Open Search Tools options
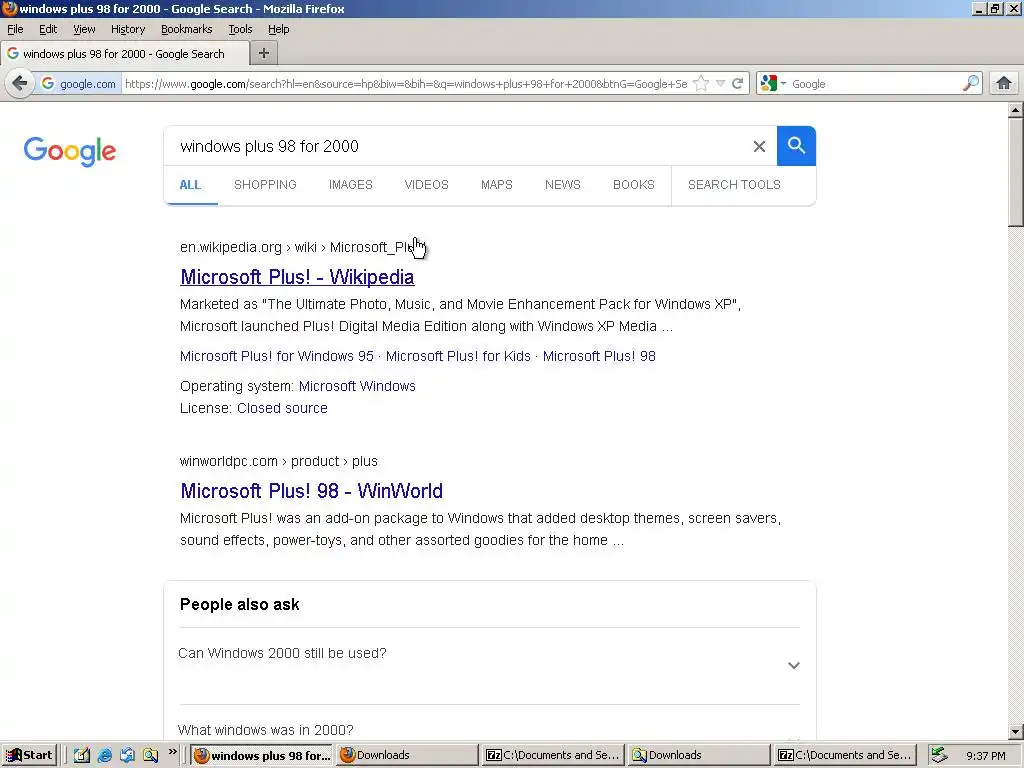Image resolution: width=1024 pixels, height=768 pixels. point(734,185)
